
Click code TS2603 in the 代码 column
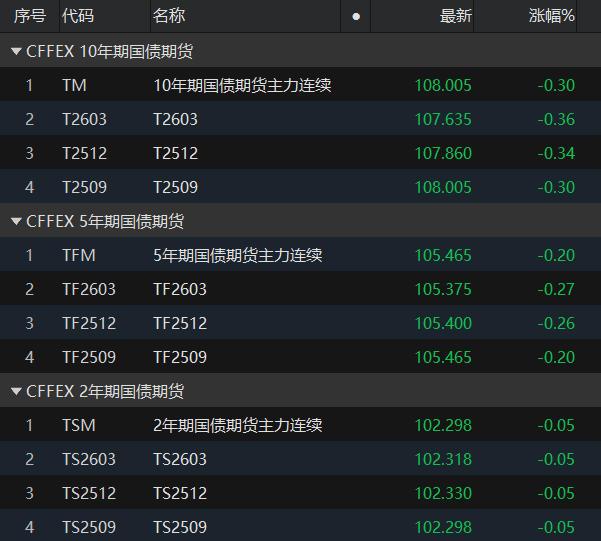89,459
